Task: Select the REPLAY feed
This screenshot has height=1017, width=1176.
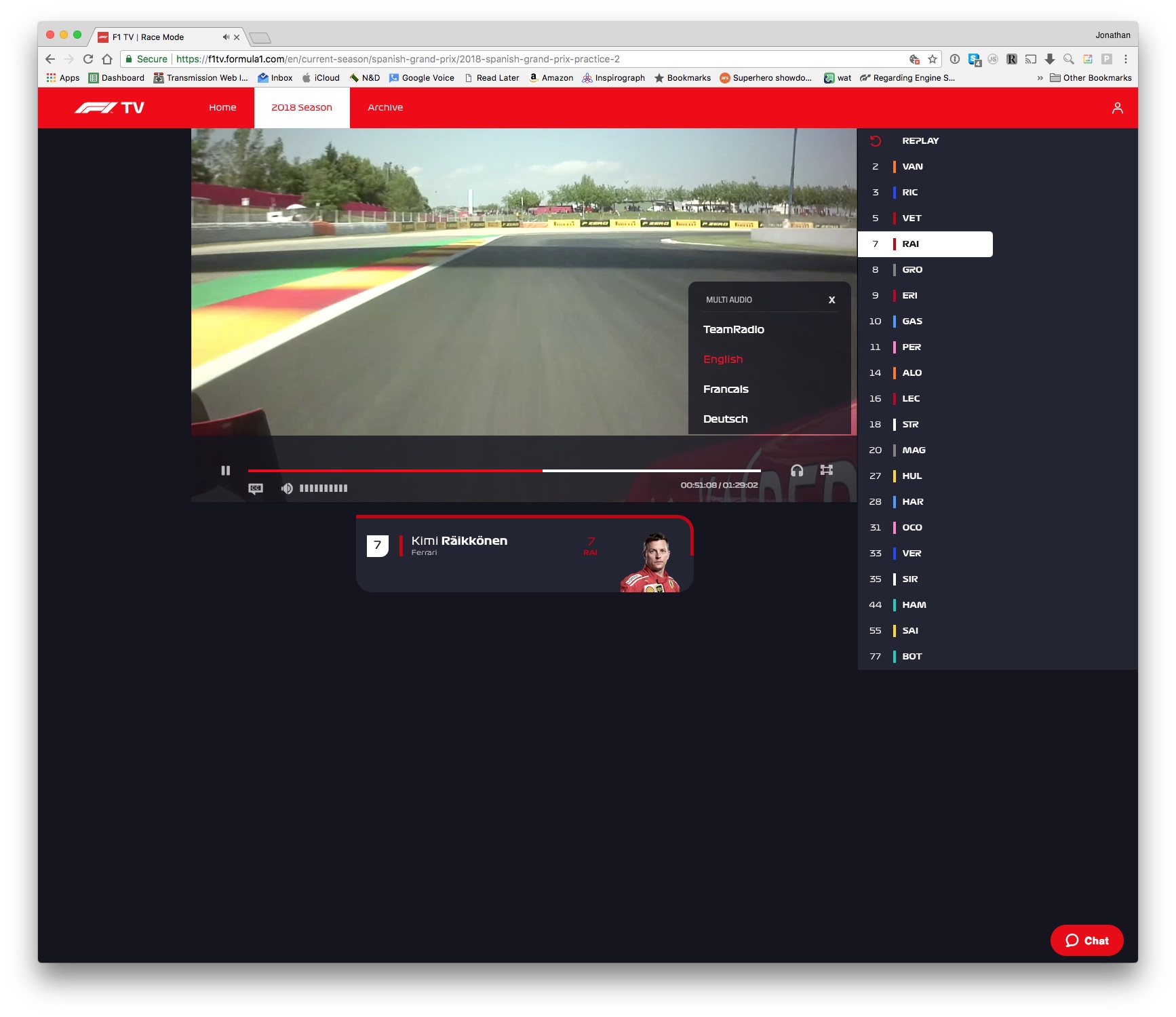Action: [920, 141]
